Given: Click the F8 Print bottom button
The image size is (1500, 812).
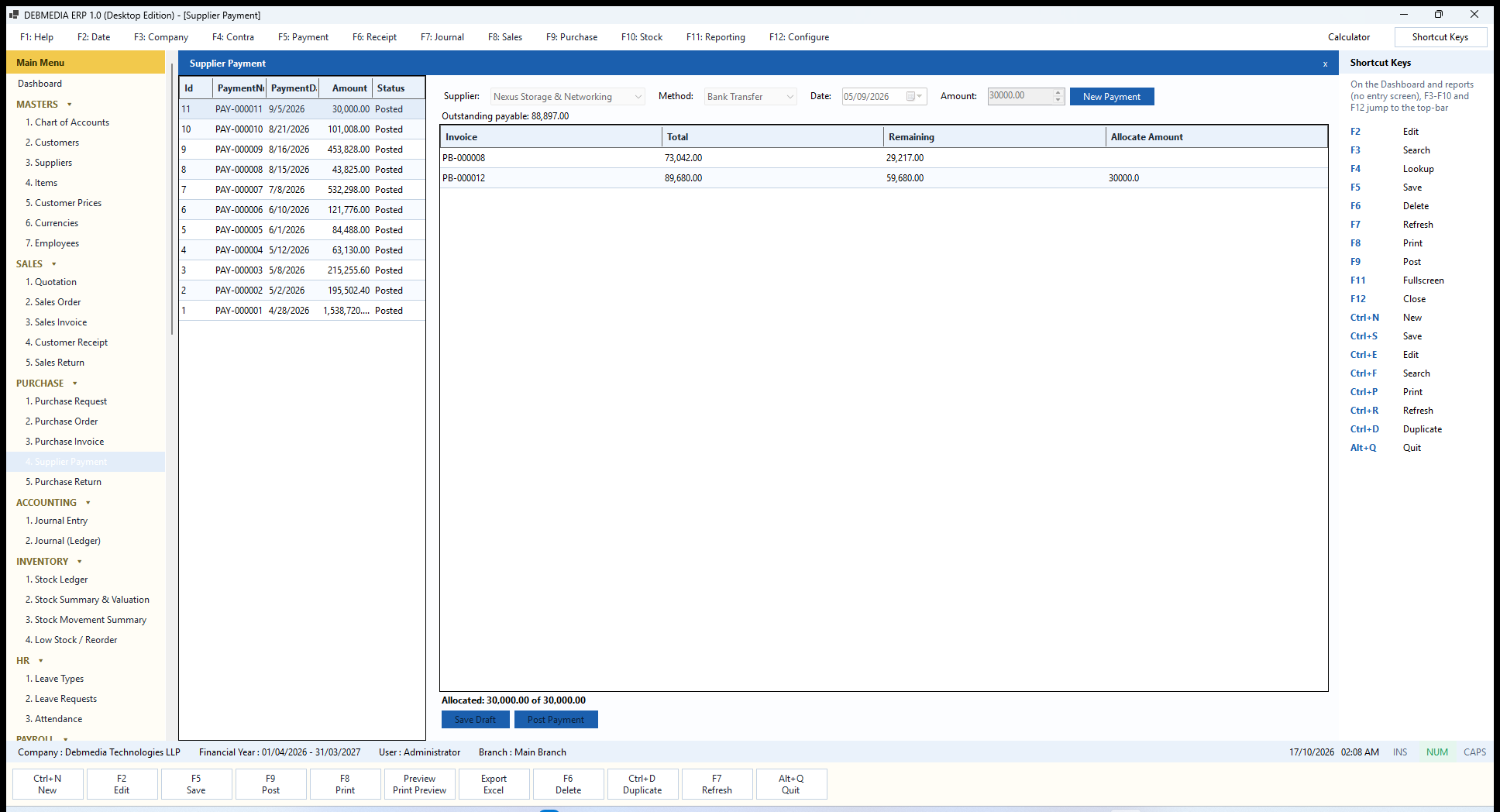Looking at the screenshot, I should 345,784.
